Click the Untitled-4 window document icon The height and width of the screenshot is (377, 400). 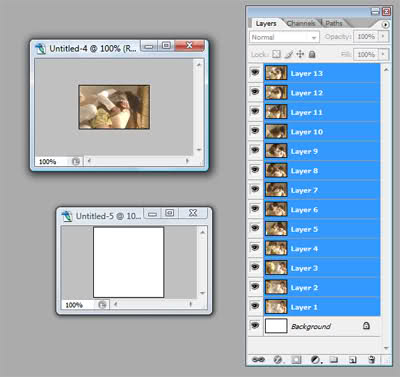(x=40, y=49)
